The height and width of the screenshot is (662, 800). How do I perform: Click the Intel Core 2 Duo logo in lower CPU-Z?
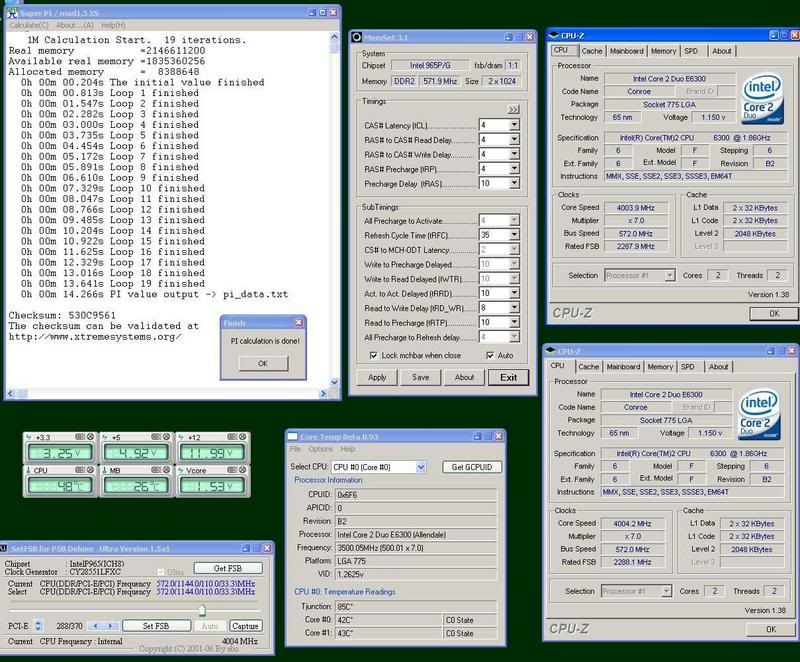[x=759, y=415]
